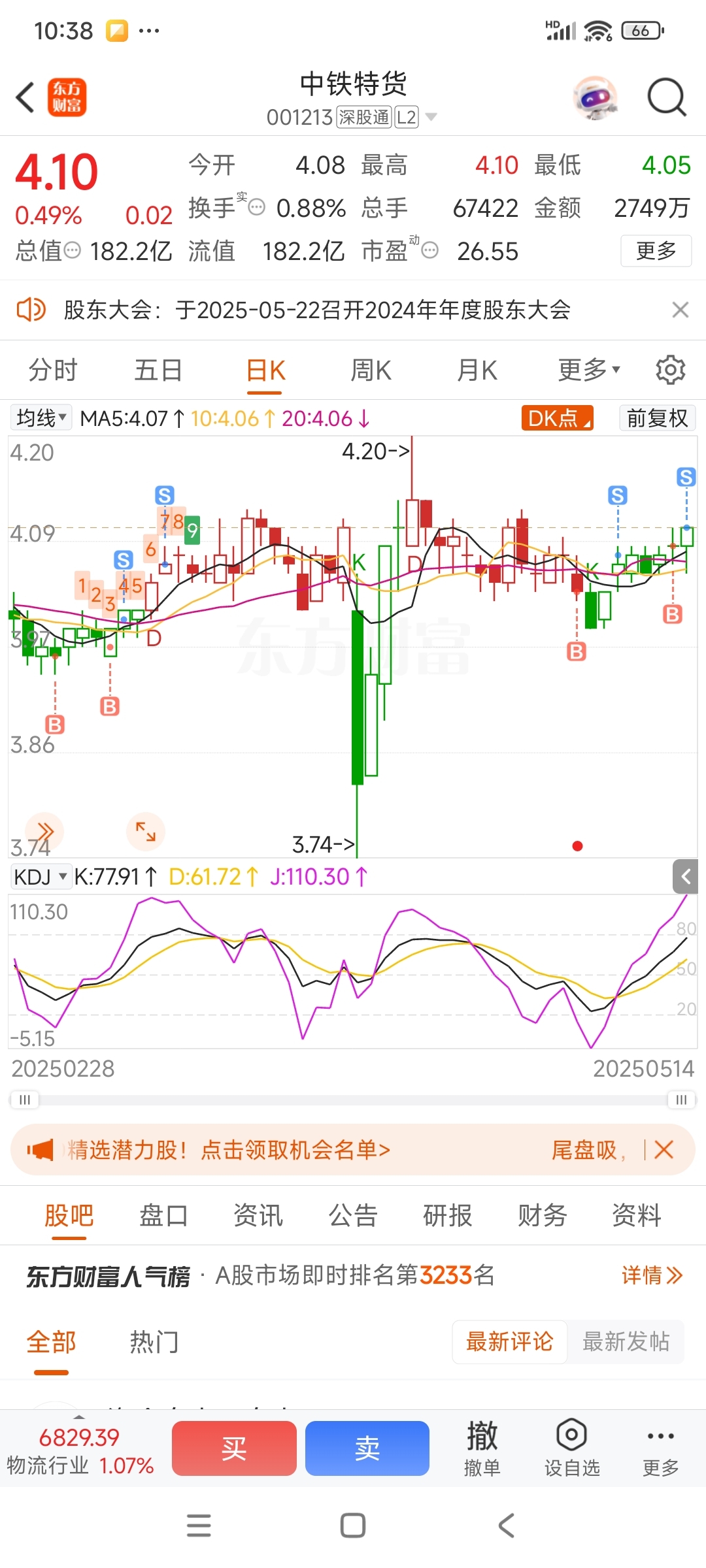Tap the double-arrow scroll chart icon
706x1568 pixels.
tap(44, 832)
